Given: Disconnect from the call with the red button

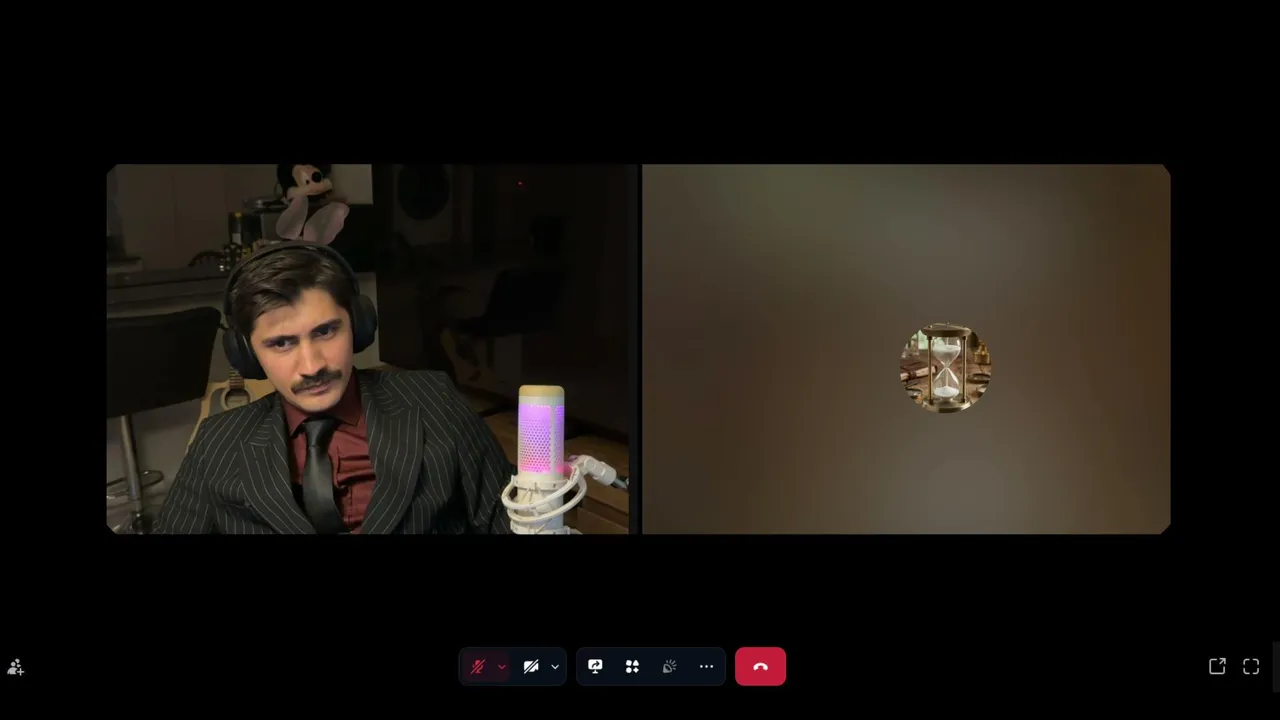Looking at the screenshot, I should click(760, 667).
